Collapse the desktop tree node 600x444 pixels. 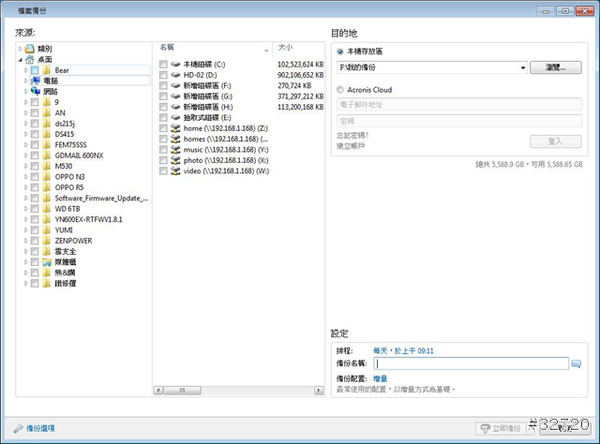click(x=20, y=60)
